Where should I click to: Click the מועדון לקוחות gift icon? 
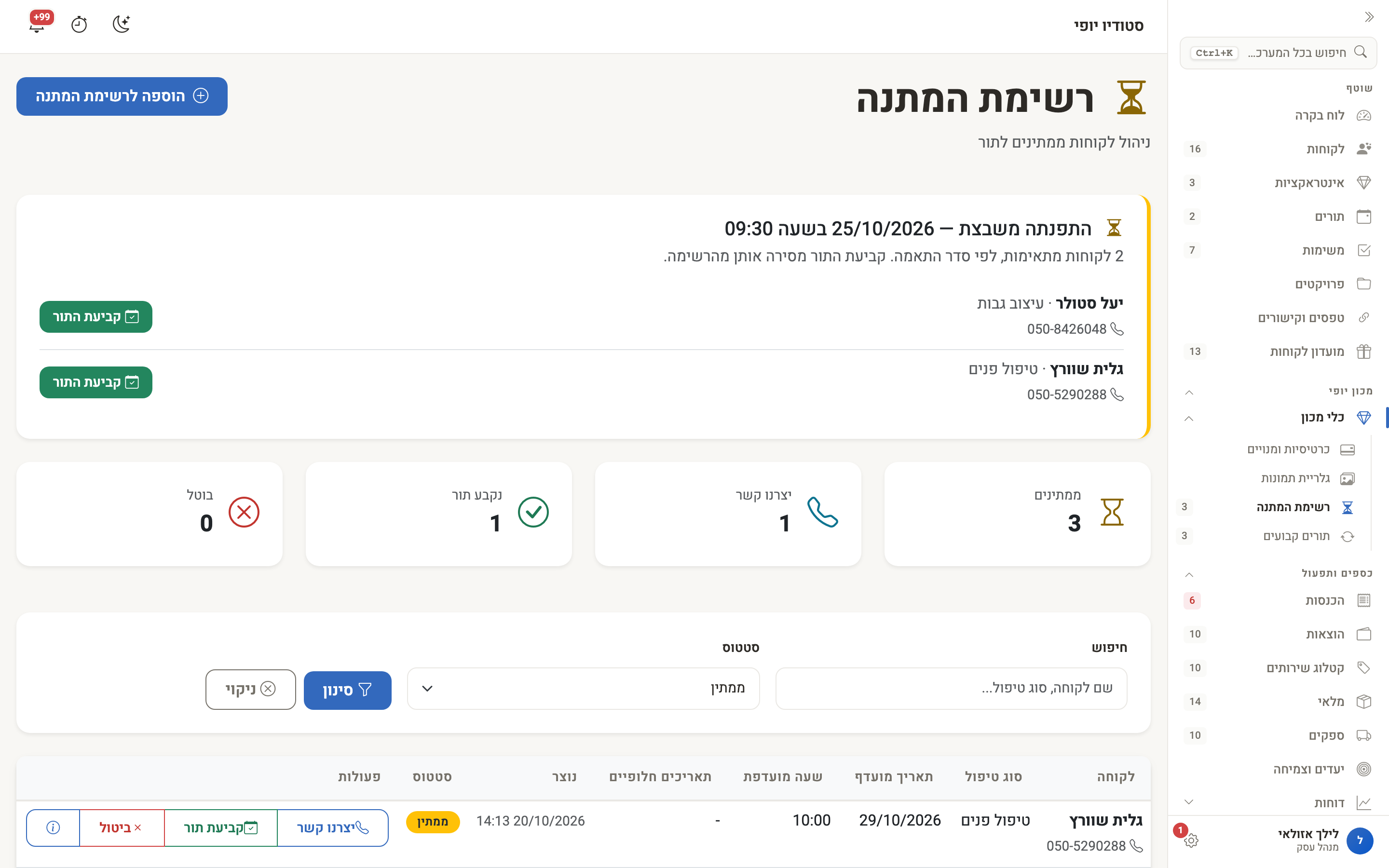point(1364,352)
